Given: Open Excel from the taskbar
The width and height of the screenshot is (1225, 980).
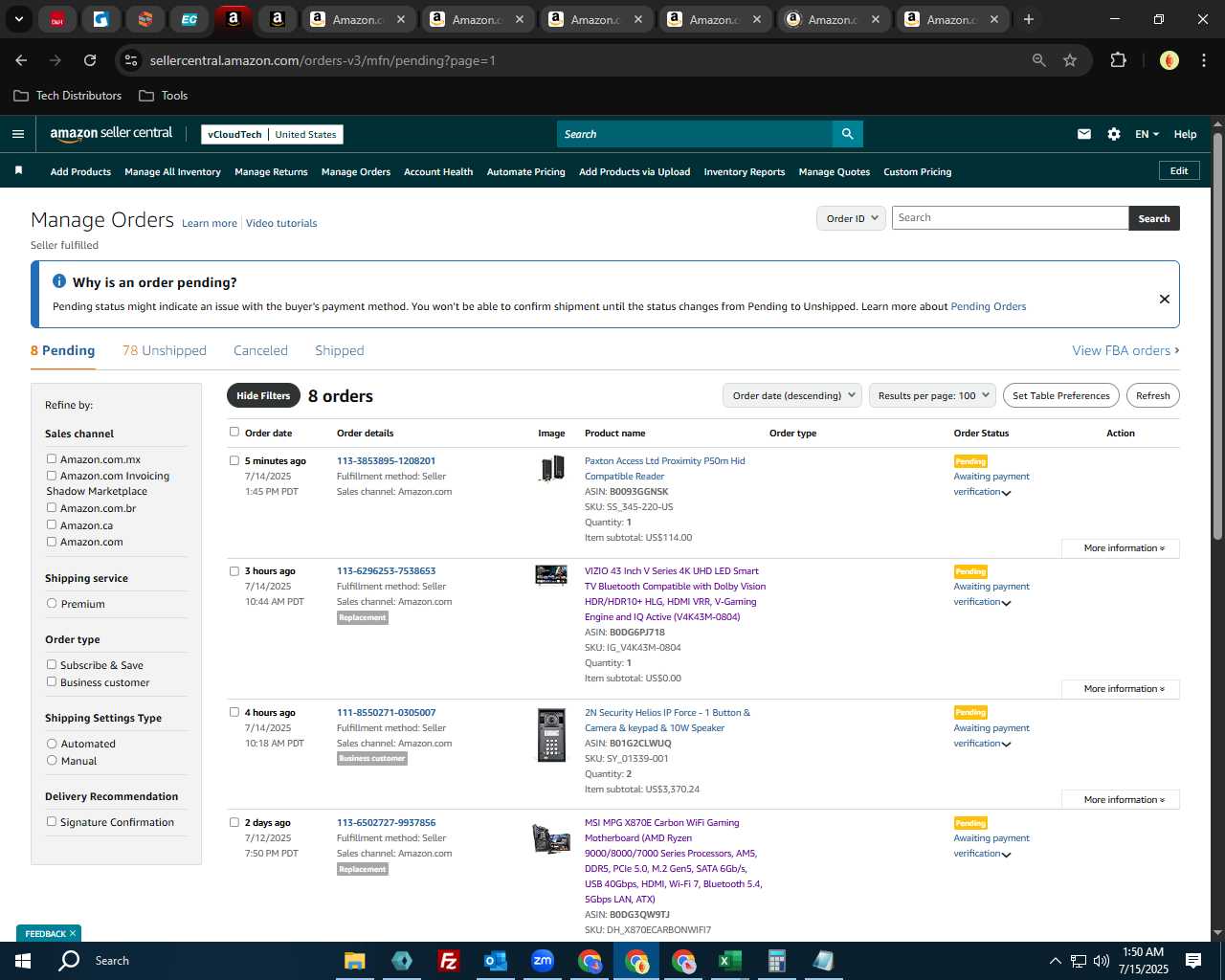Looking at the screenshot, I should coord(729,961).
